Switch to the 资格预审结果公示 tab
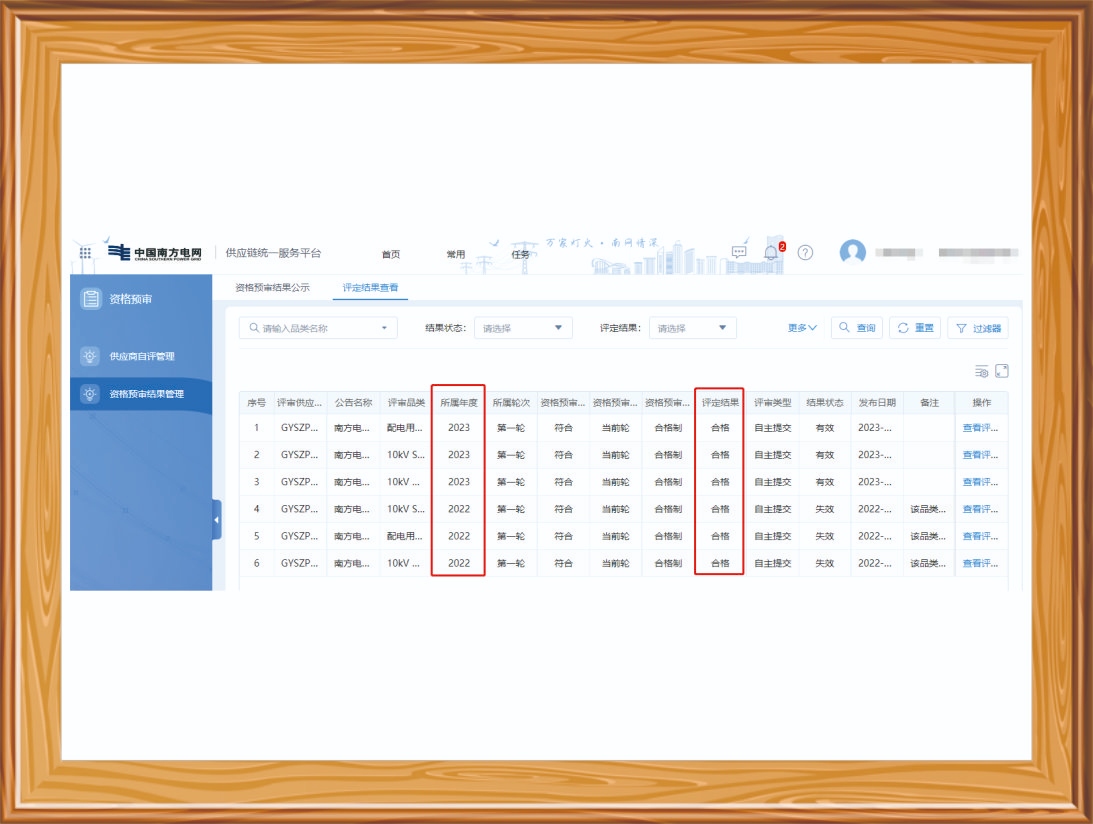 (x=272, y=288)
